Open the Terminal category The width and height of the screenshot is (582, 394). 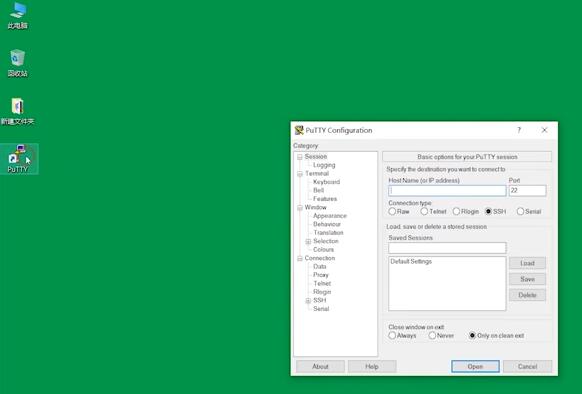tap(317, 173)
